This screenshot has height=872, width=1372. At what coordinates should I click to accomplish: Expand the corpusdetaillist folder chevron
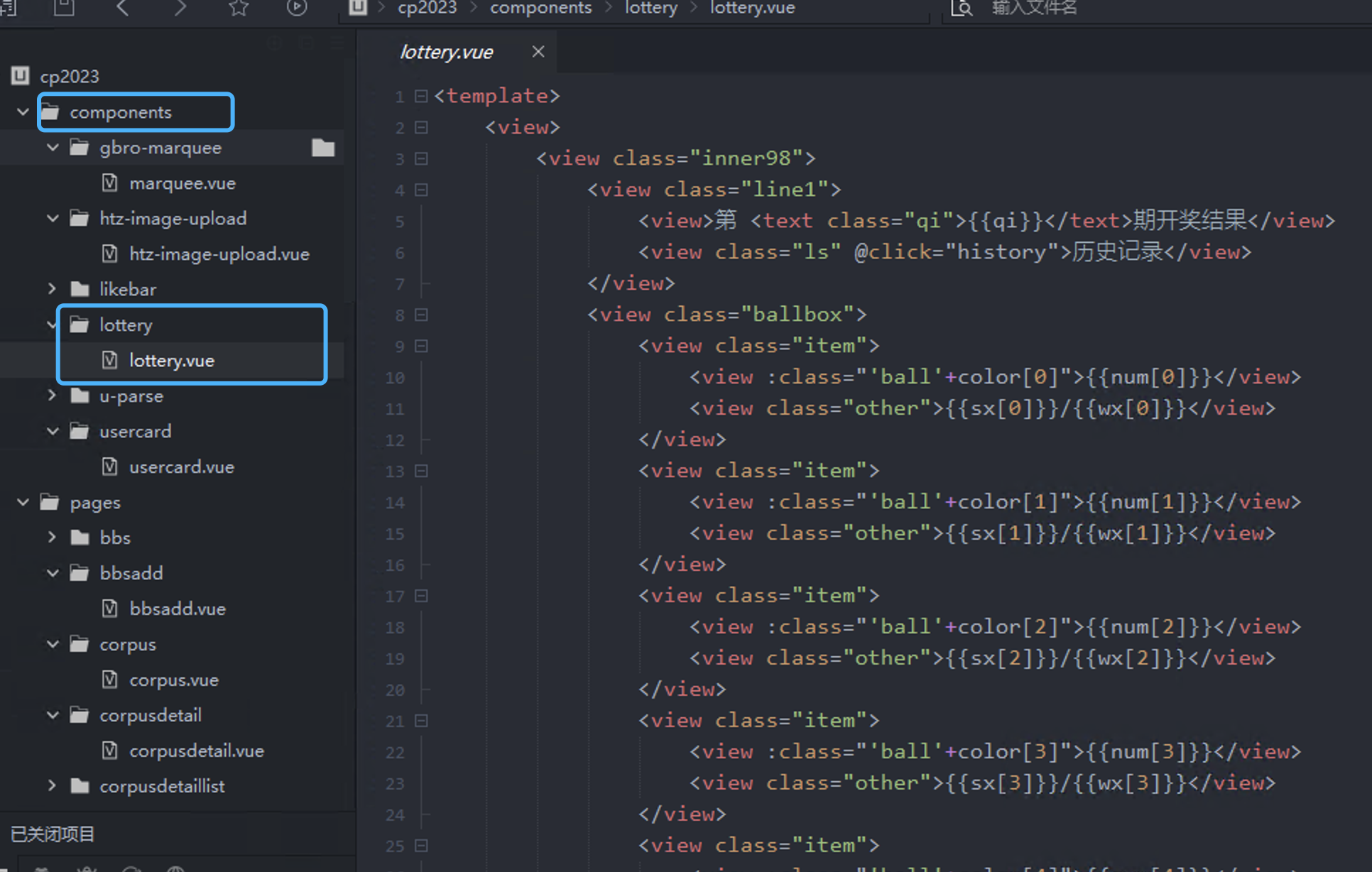tap(53, 786)
